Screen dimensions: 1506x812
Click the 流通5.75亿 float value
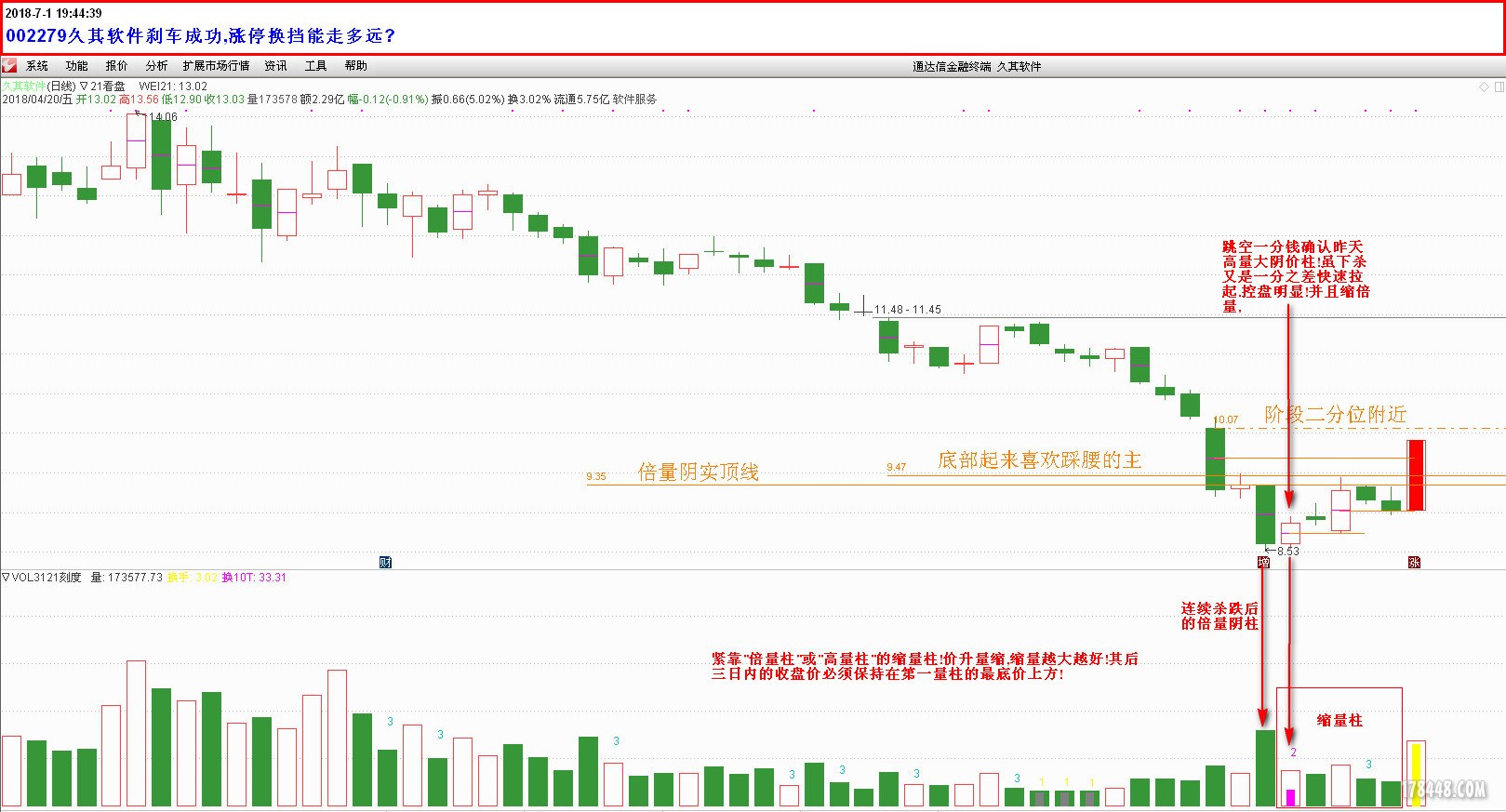tap(581, 99)
